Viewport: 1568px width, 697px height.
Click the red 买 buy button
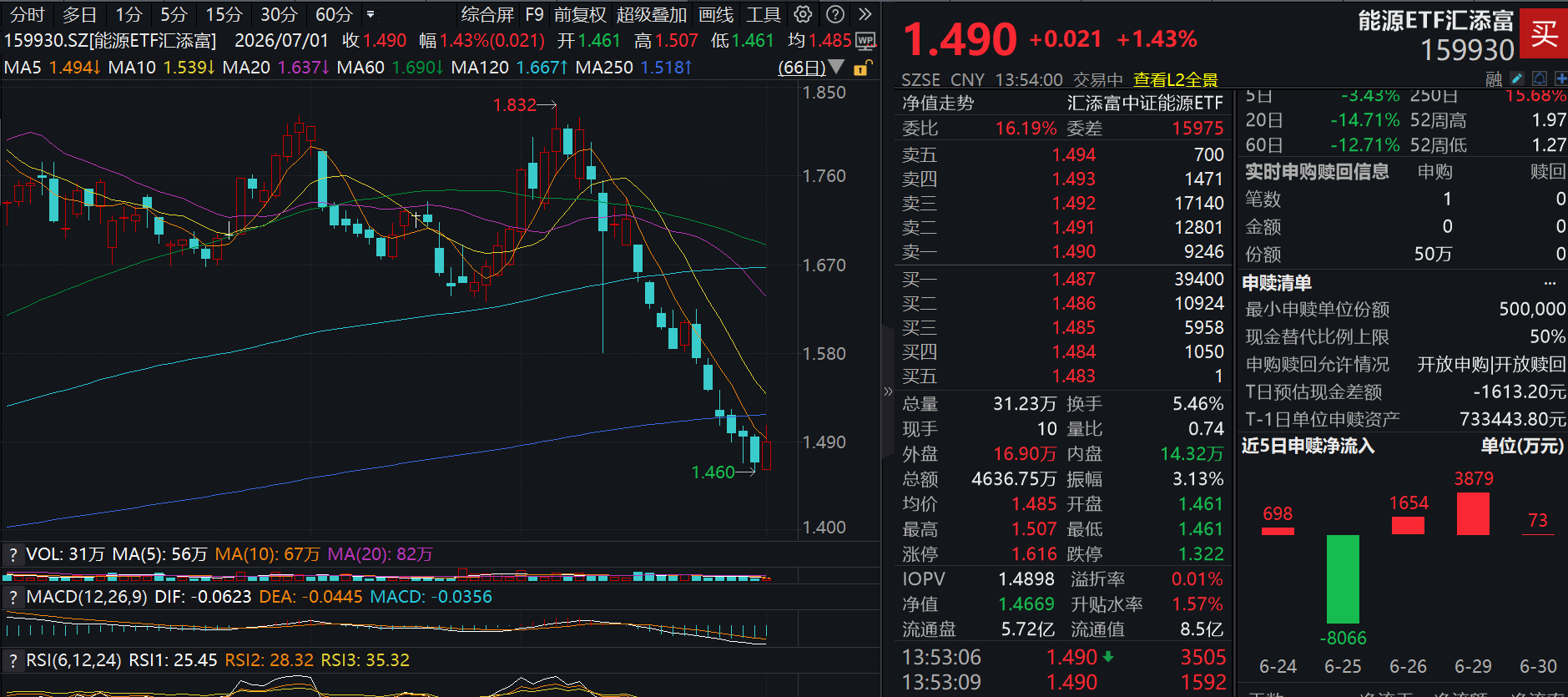point(1544,33)
